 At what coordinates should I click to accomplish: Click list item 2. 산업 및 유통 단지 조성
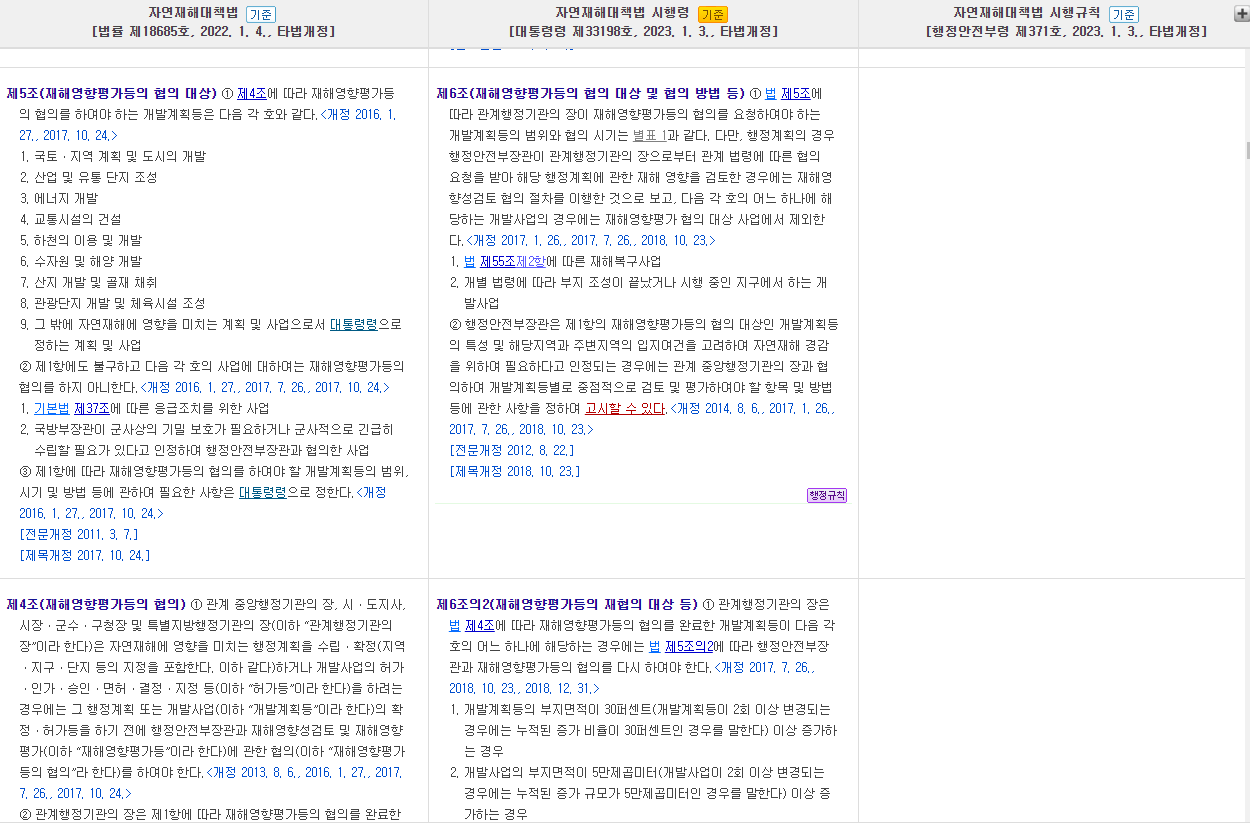88,177
